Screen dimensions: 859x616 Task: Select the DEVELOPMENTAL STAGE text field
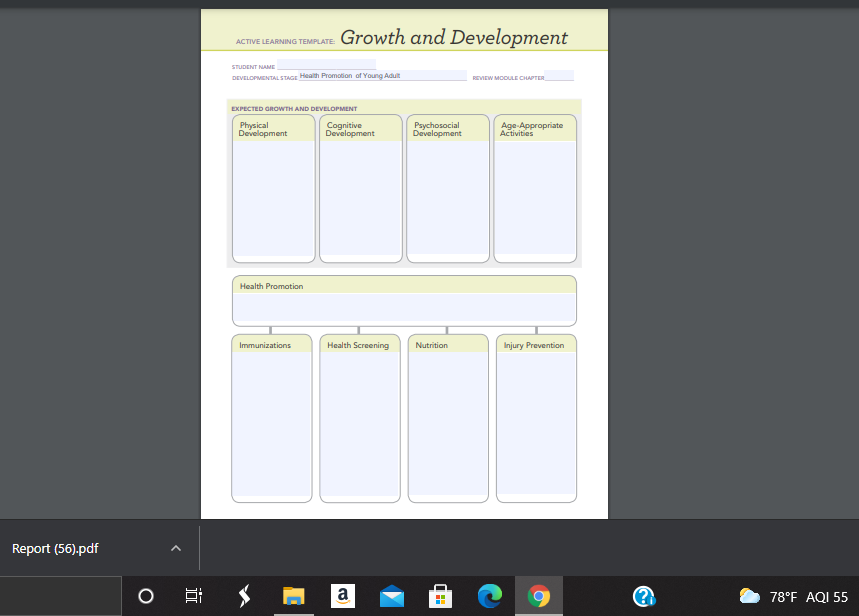click(x=385, y=74)
